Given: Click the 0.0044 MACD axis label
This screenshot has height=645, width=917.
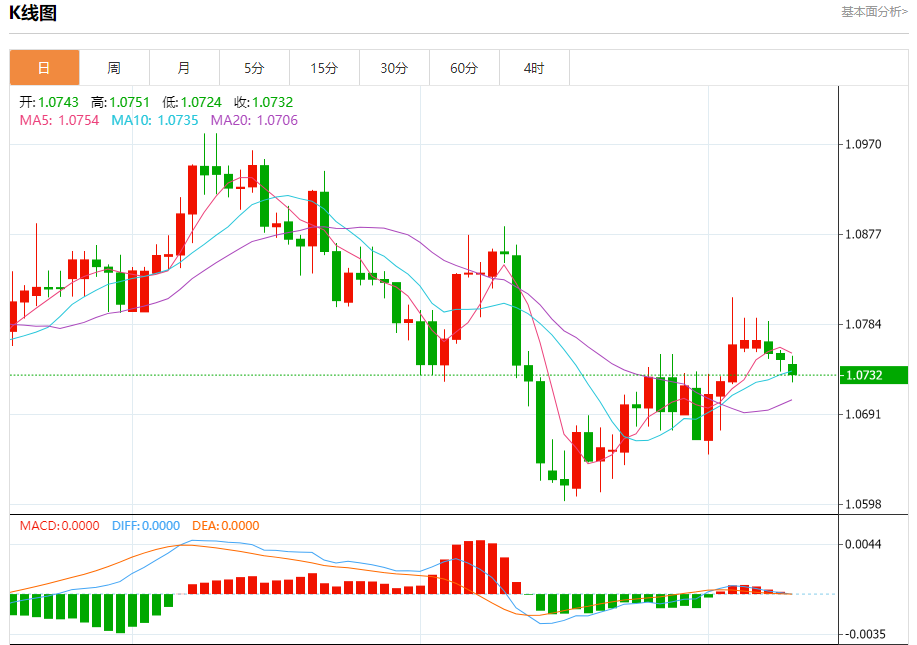Looking at the screenshot, I should (863, 544).
